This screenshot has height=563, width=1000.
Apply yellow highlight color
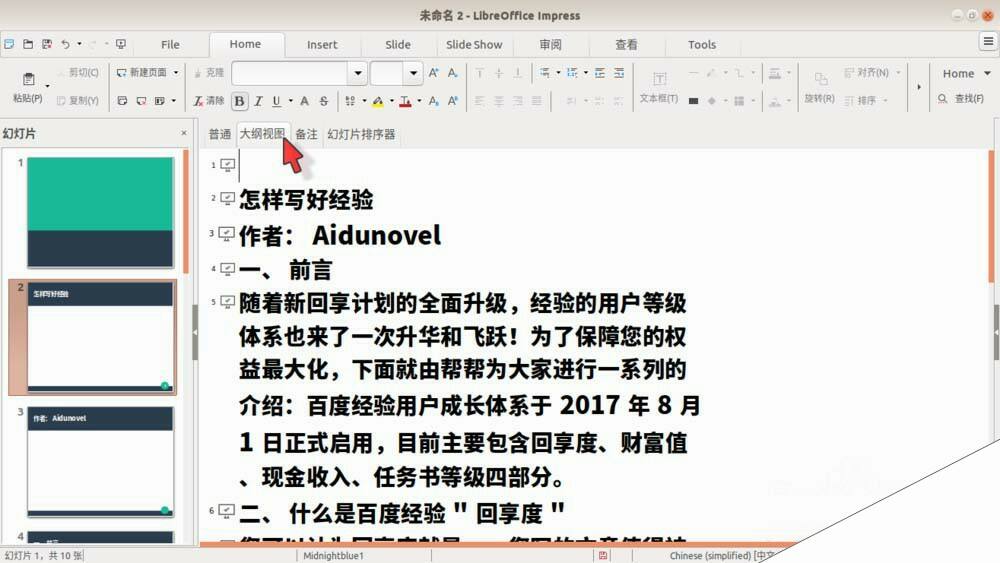click(x=378, y=101)
